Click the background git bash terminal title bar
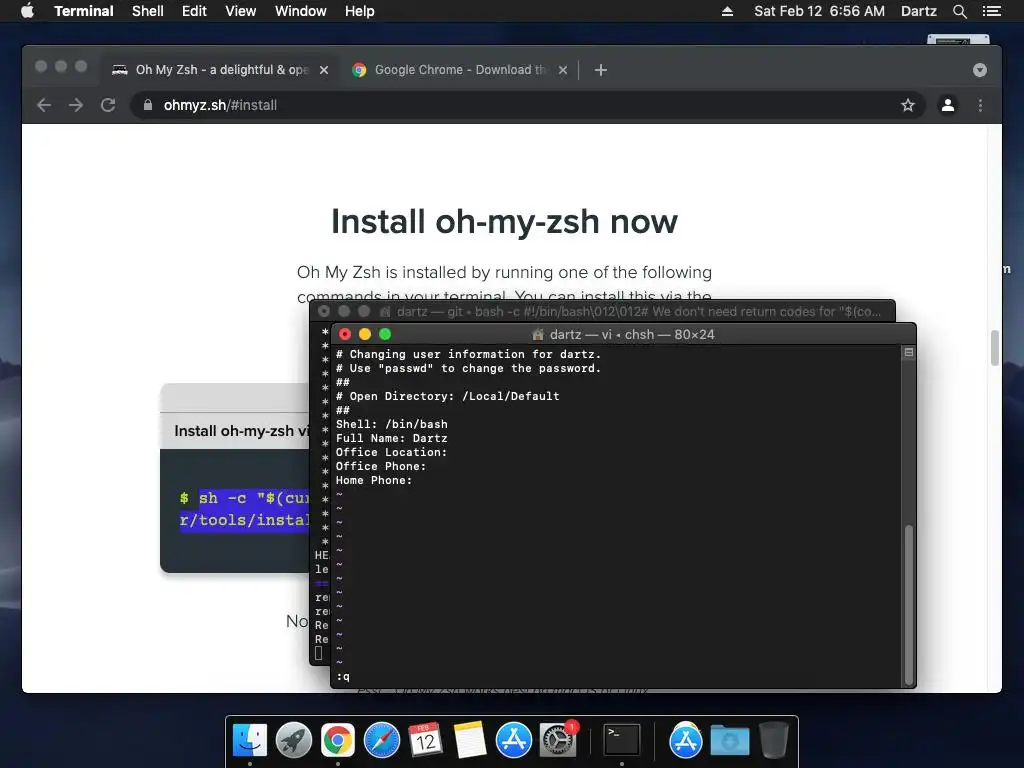1024x768 pixels. pos(602,312)
